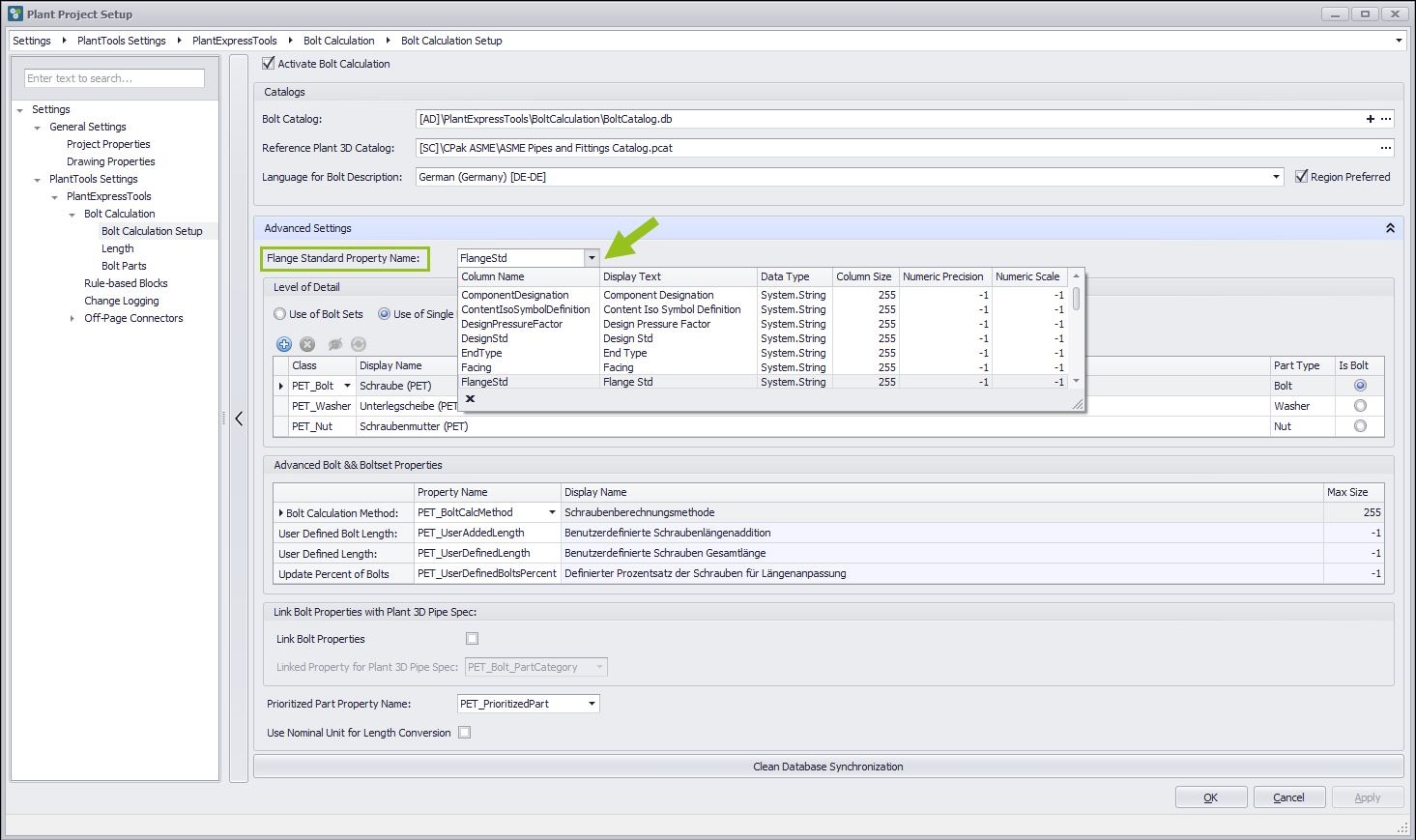Click the Cancel button
Screen dimensions: 1416x840
pos(1288,797)
